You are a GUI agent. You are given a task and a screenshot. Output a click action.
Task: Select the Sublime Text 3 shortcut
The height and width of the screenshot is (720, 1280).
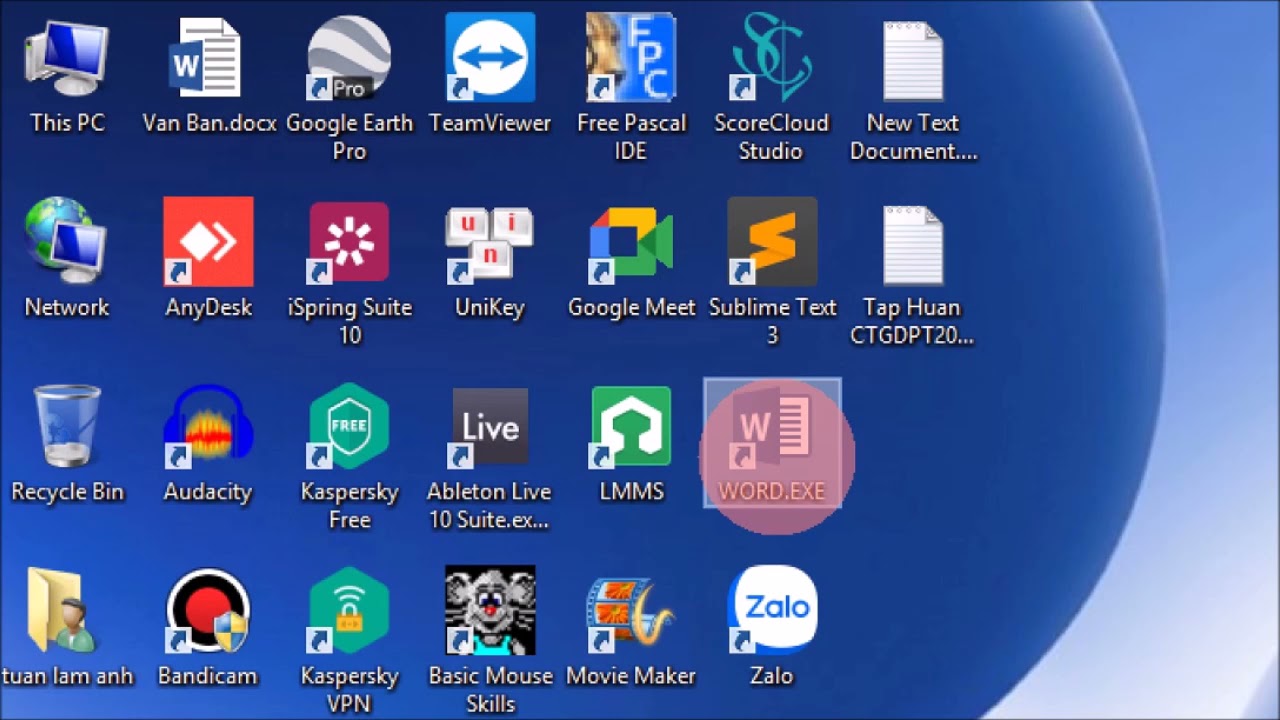point(772,273)
